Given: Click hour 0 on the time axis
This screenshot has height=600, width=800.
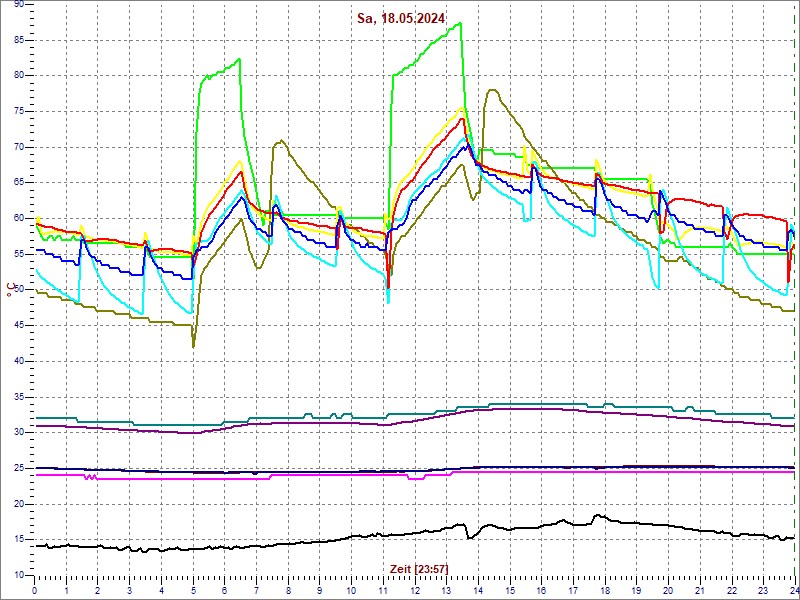Looking at the screenshot, I should click(x=34, y=590).
